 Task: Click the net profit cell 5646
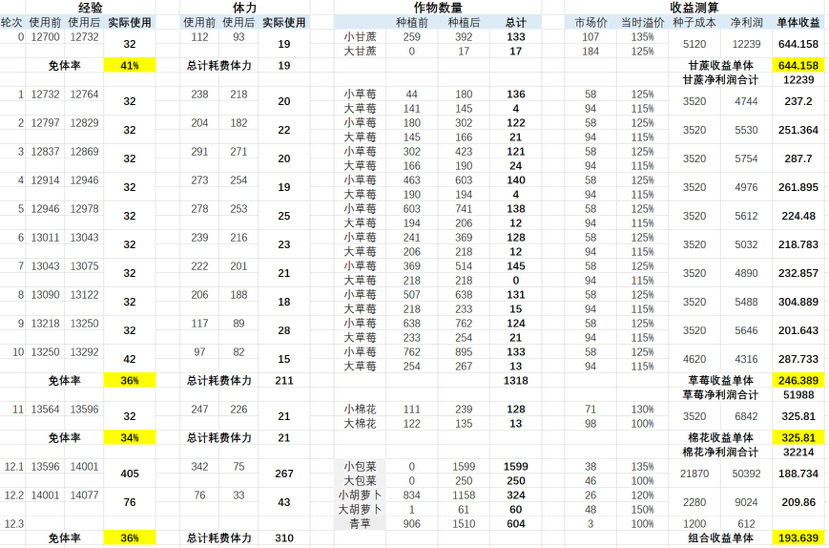tap(746, 330)
